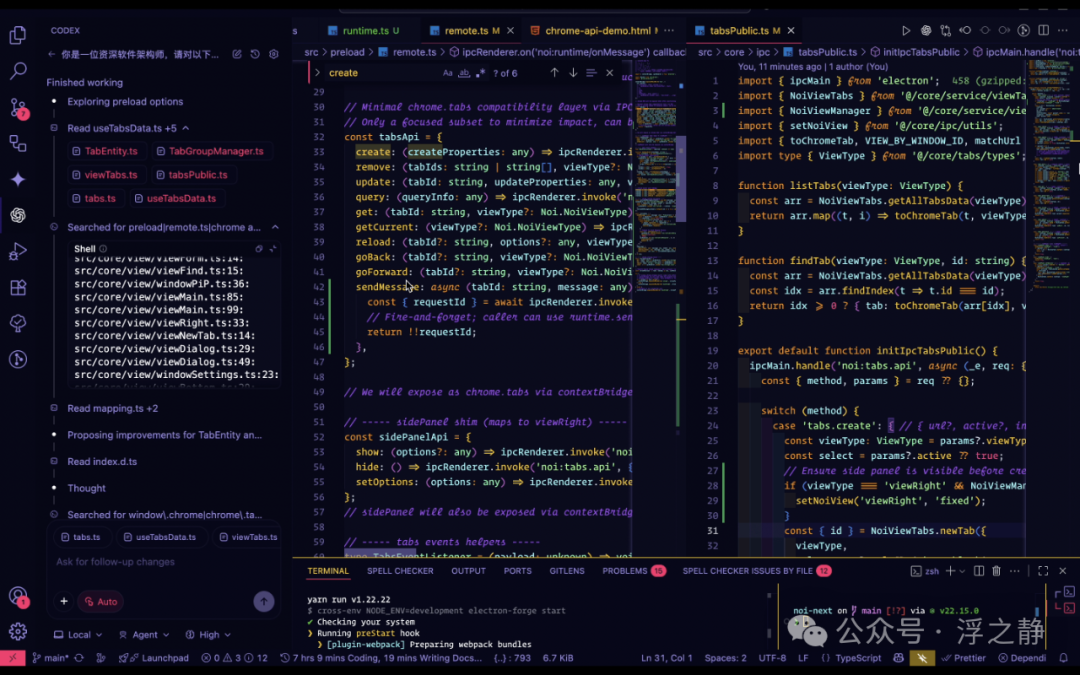
Task: Open the Codex OpenAI view in the activity bar
Action: [18, 215]
